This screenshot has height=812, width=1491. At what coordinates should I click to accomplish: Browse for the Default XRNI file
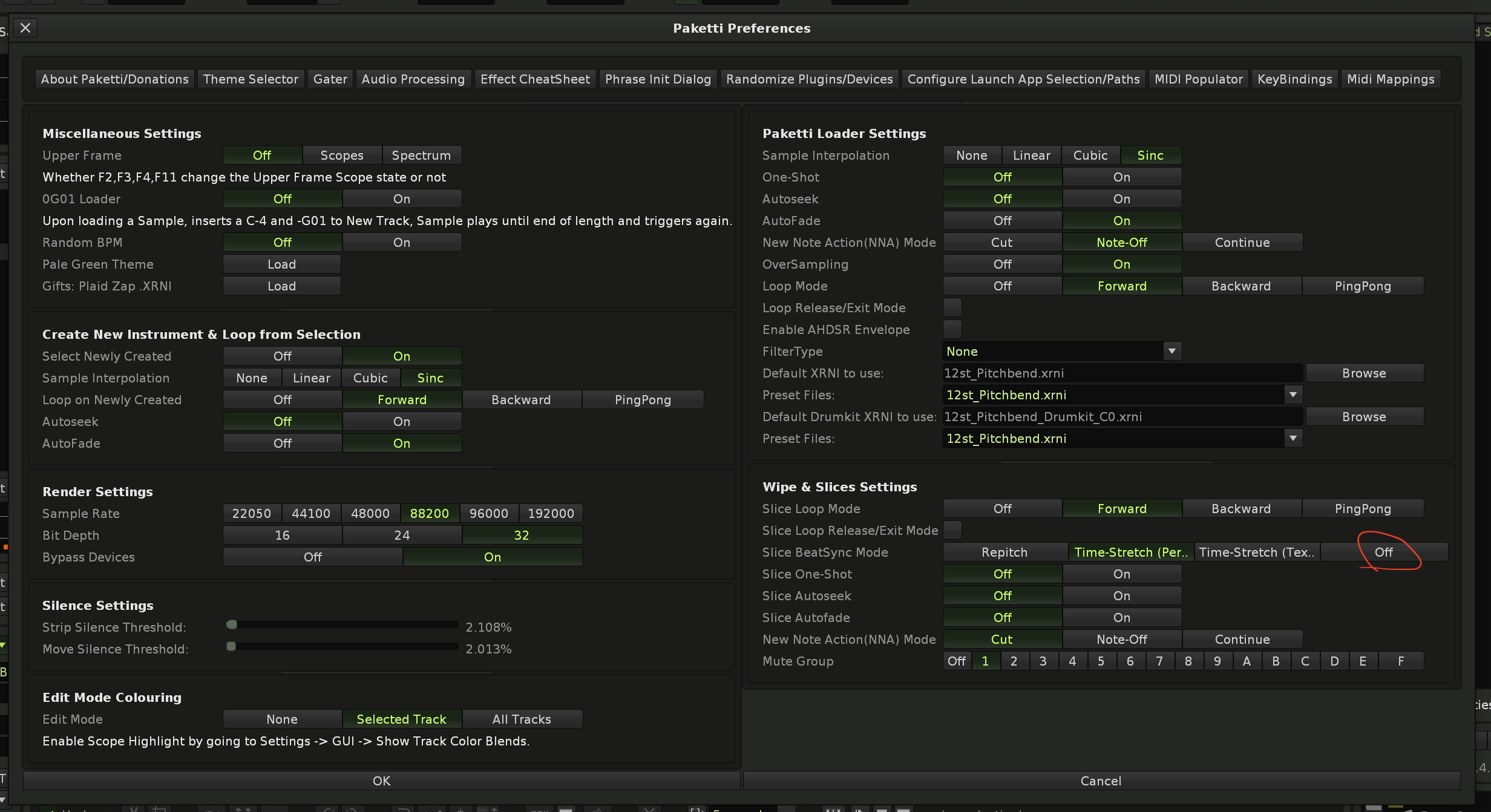[1364, 373]
